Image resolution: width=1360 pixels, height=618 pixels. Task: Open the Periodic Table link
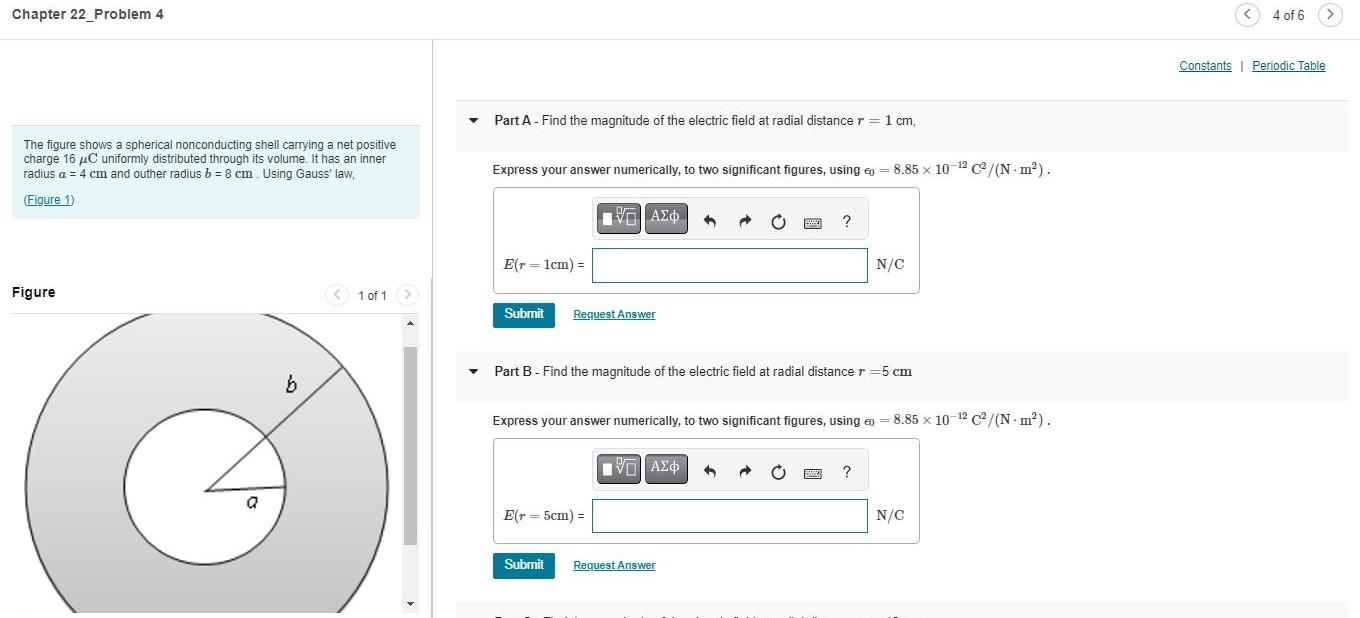pos(1288,66)
